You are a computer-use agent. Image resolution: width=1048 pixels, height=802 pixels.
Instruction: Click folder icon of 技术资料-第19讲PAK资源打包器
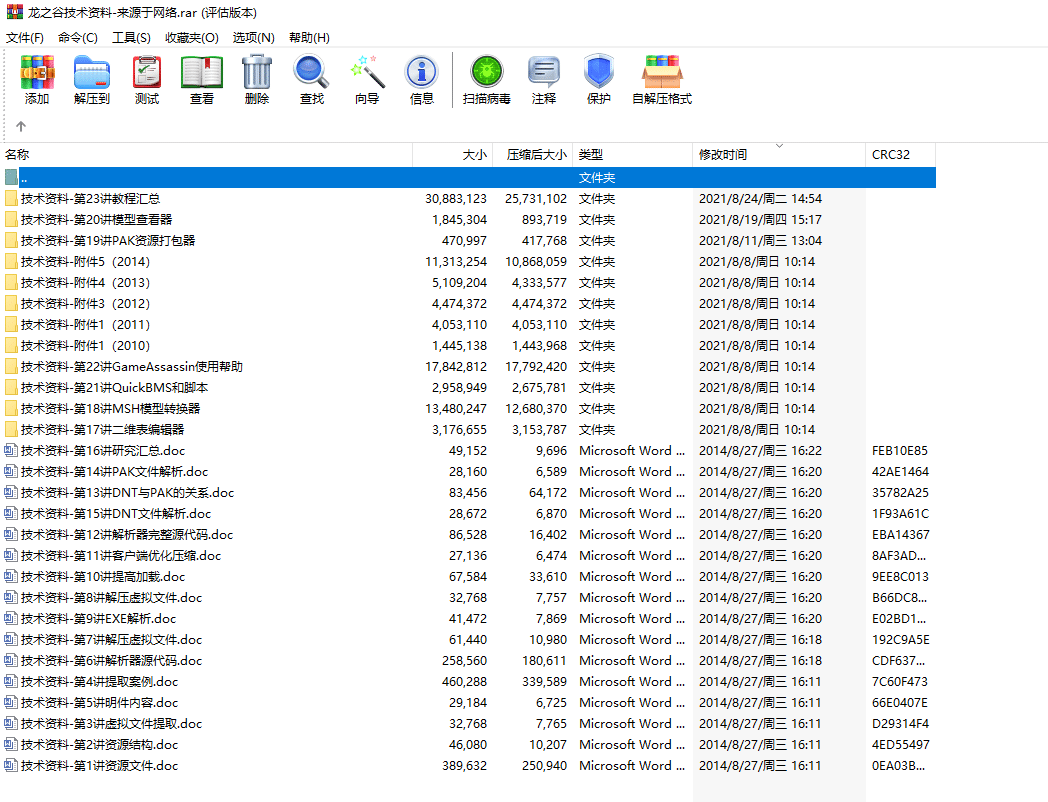11,241
